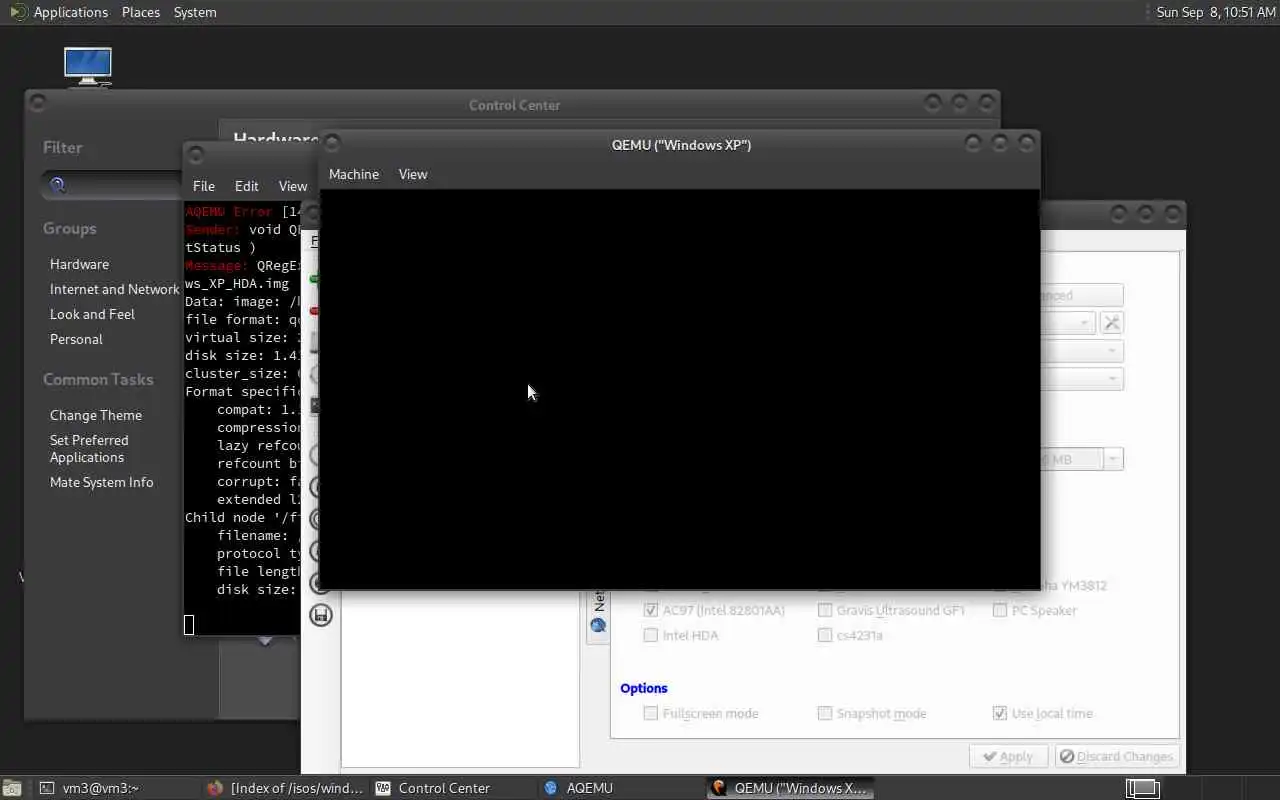Click Change Theme common task
The image size is (1280, 800).
pos(96,415)
